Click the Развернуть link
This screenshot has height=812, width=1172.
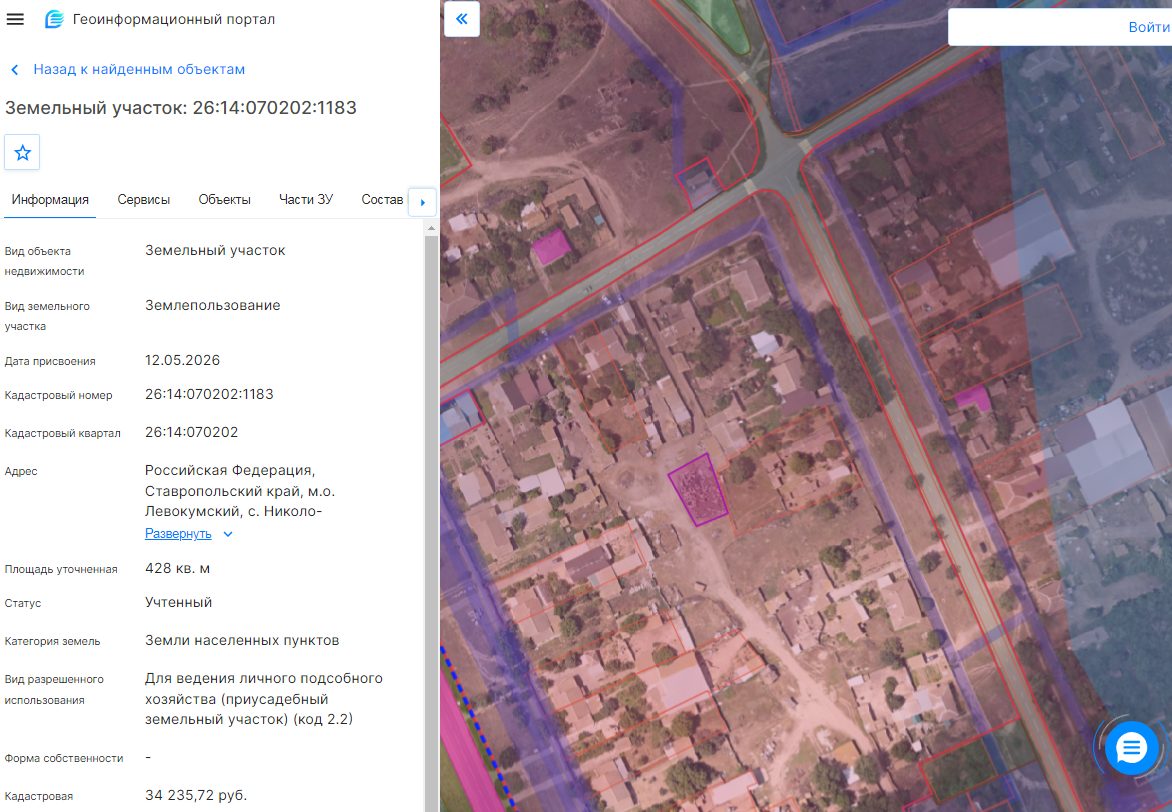click(x=178, y=534)
